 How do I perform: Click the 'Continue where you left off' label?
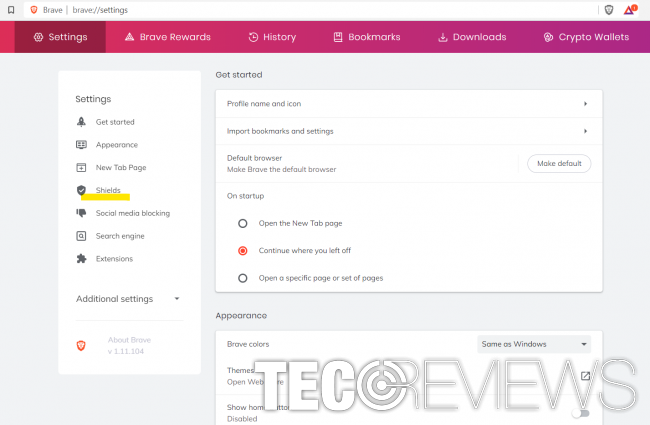pos(305,250)
